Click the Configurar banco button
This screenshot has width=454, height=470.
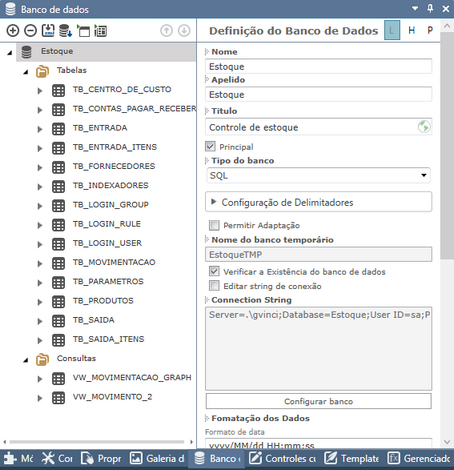coord(318,401)
